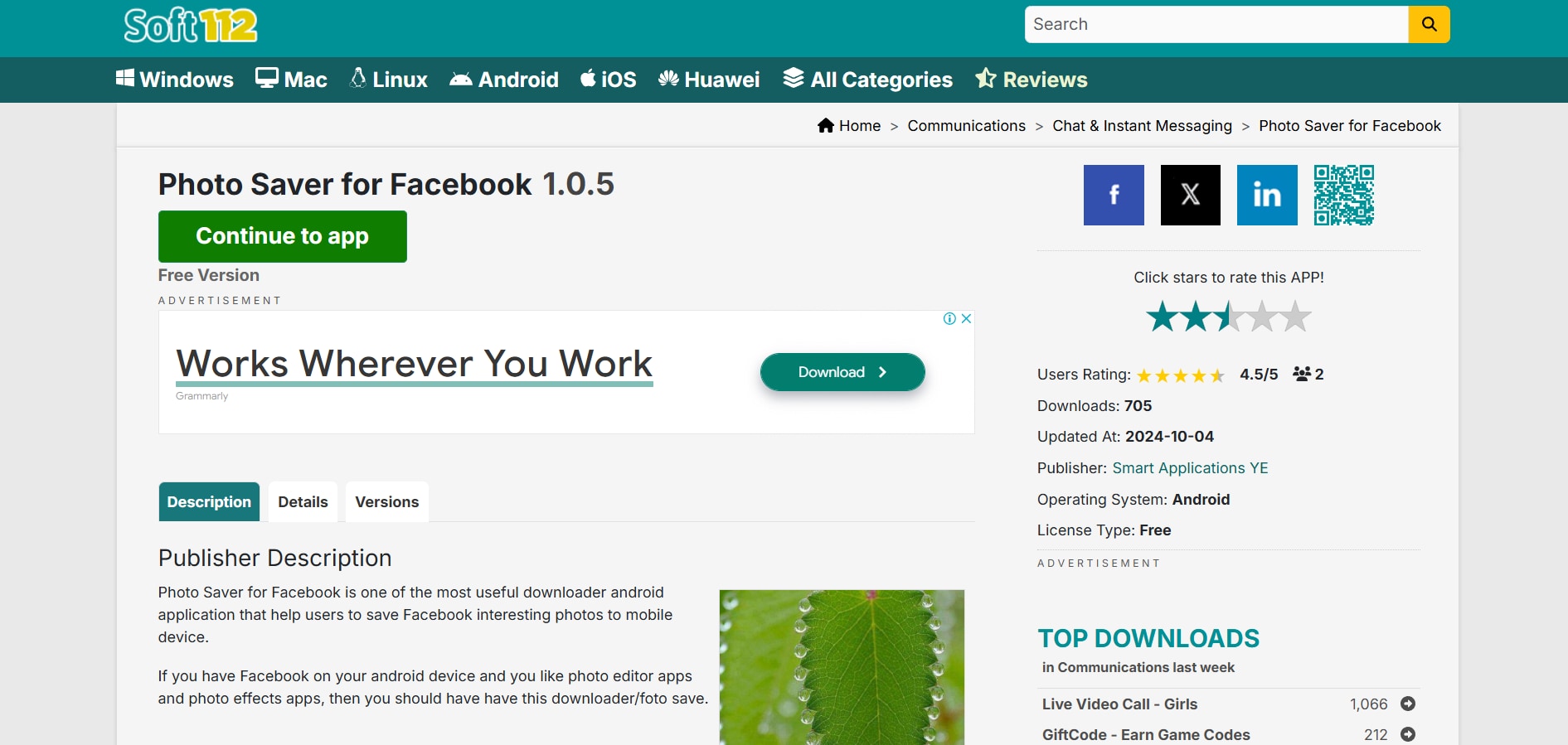
Task: Open Chat & Instant Messaging breadcrumb
Action: [1142, 126]
